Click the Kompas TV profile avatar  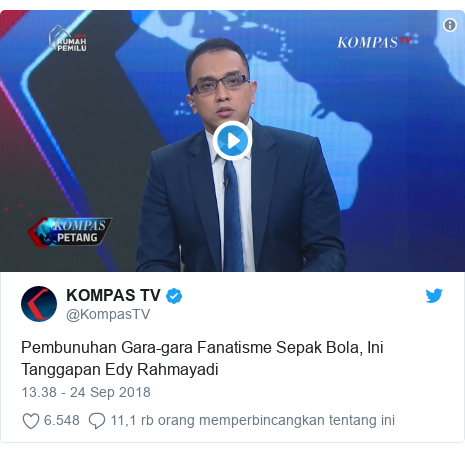[39, 304]
